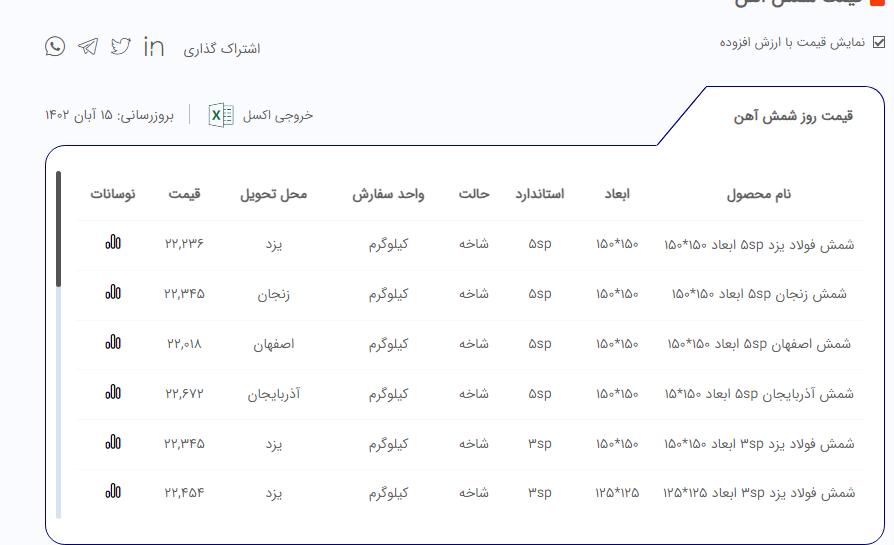
Task: Open price chart for شمش فولاد یزد 5sp
Action: coord(113,243)
